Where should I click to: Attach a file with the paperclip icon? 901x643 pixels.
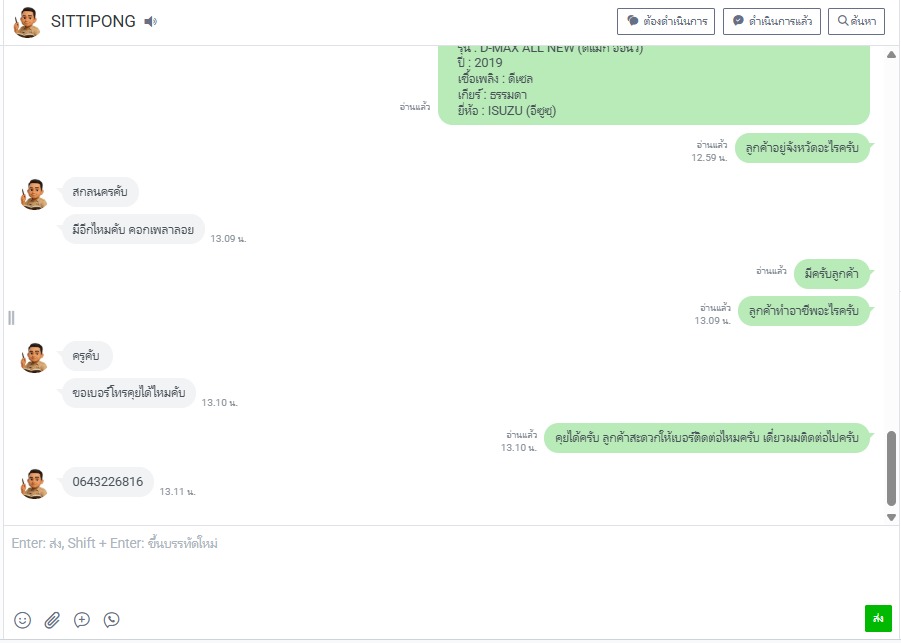point(52,620)
